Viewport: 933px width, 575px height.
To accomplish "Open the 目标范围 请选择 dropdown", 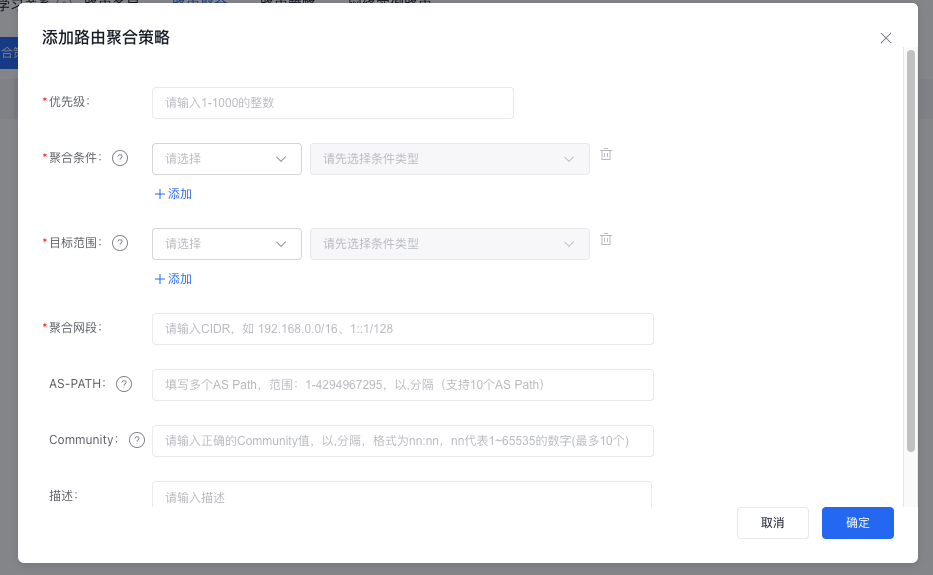I will [227, 244].
